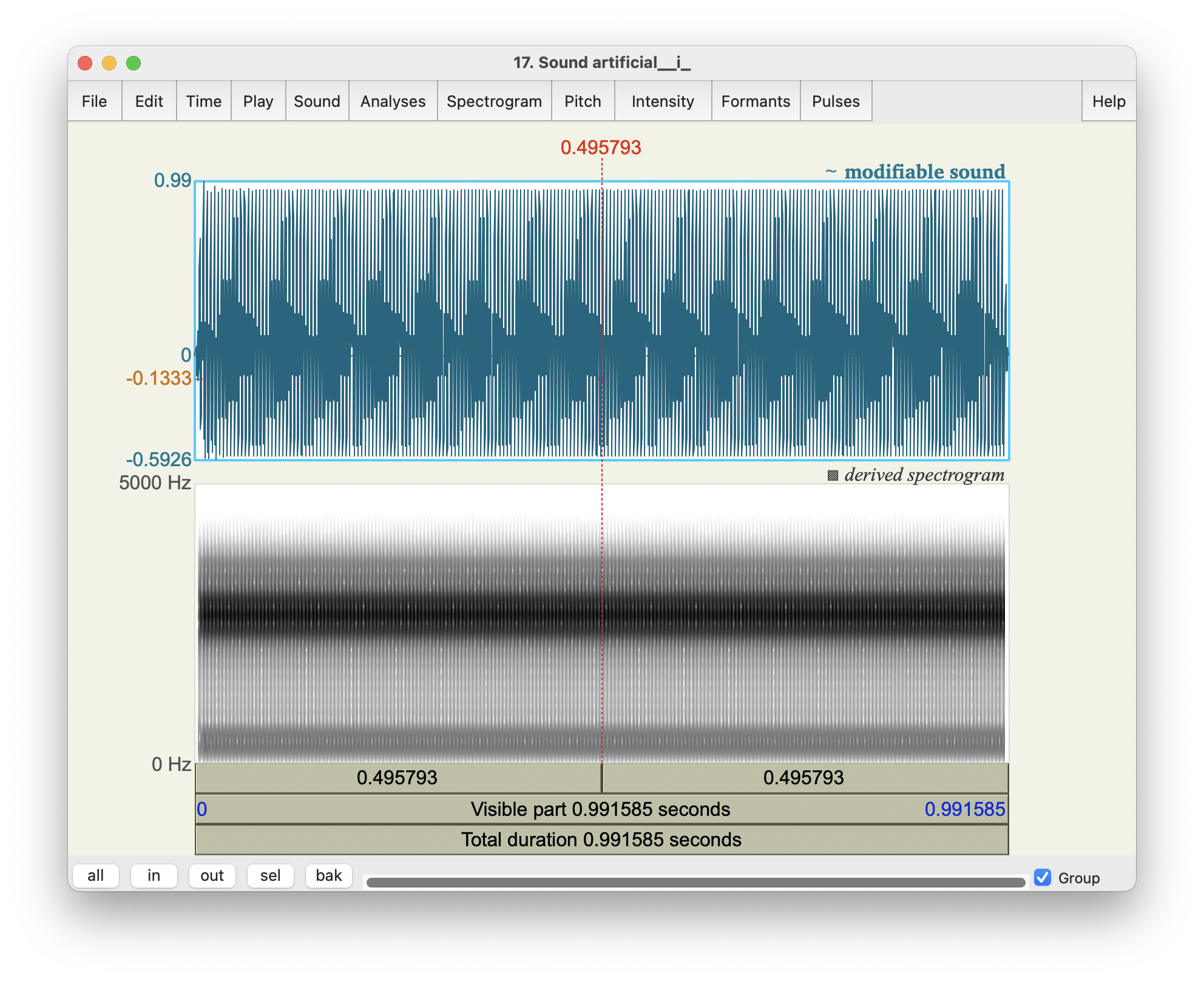Screen dimensions: 1204x981
Task: Play the left 0.495793 segment before the cursor
Action: (x=397, y=778)
